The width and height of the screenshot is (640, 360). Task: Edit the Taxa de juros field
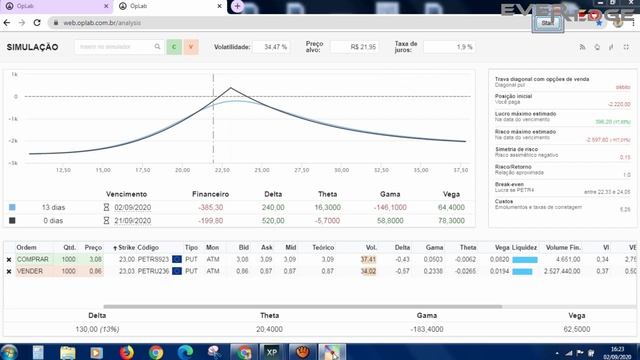point(449,47)
